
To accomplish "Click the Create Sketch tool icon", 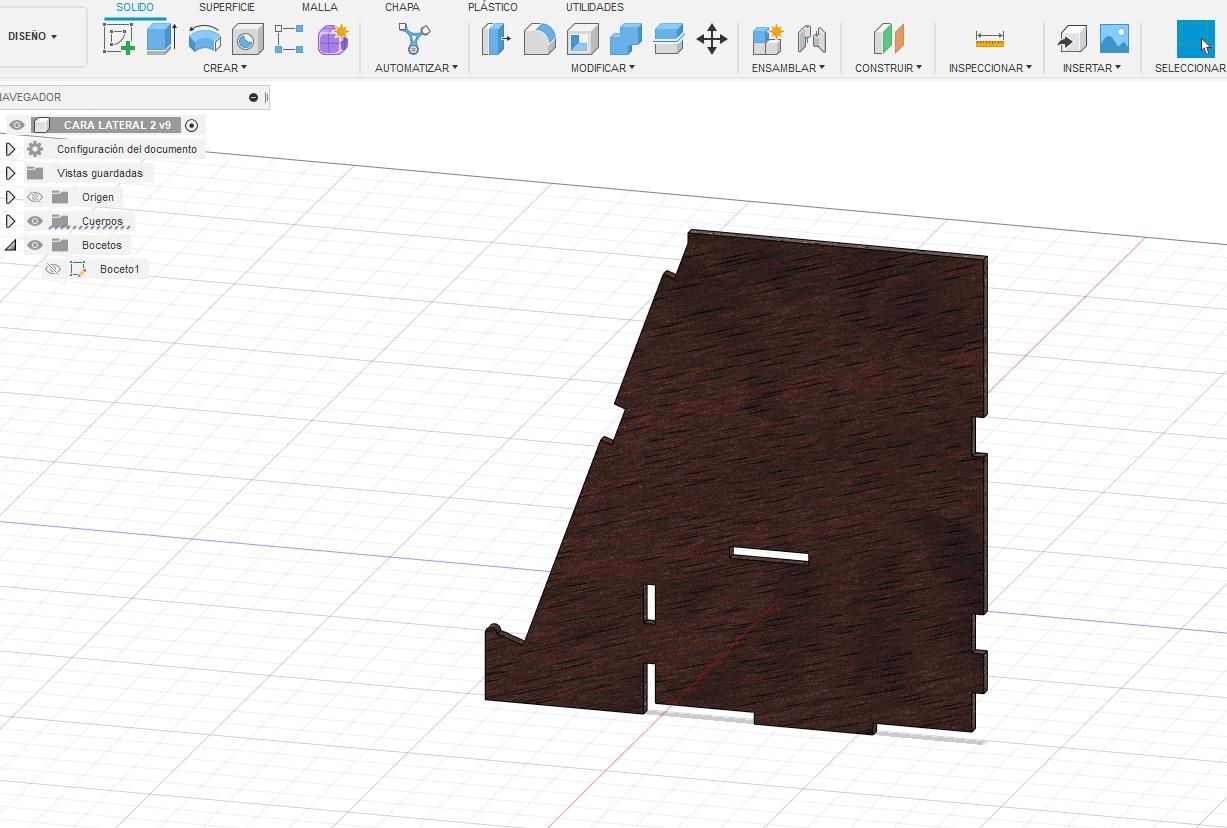I will coord(119,39).
